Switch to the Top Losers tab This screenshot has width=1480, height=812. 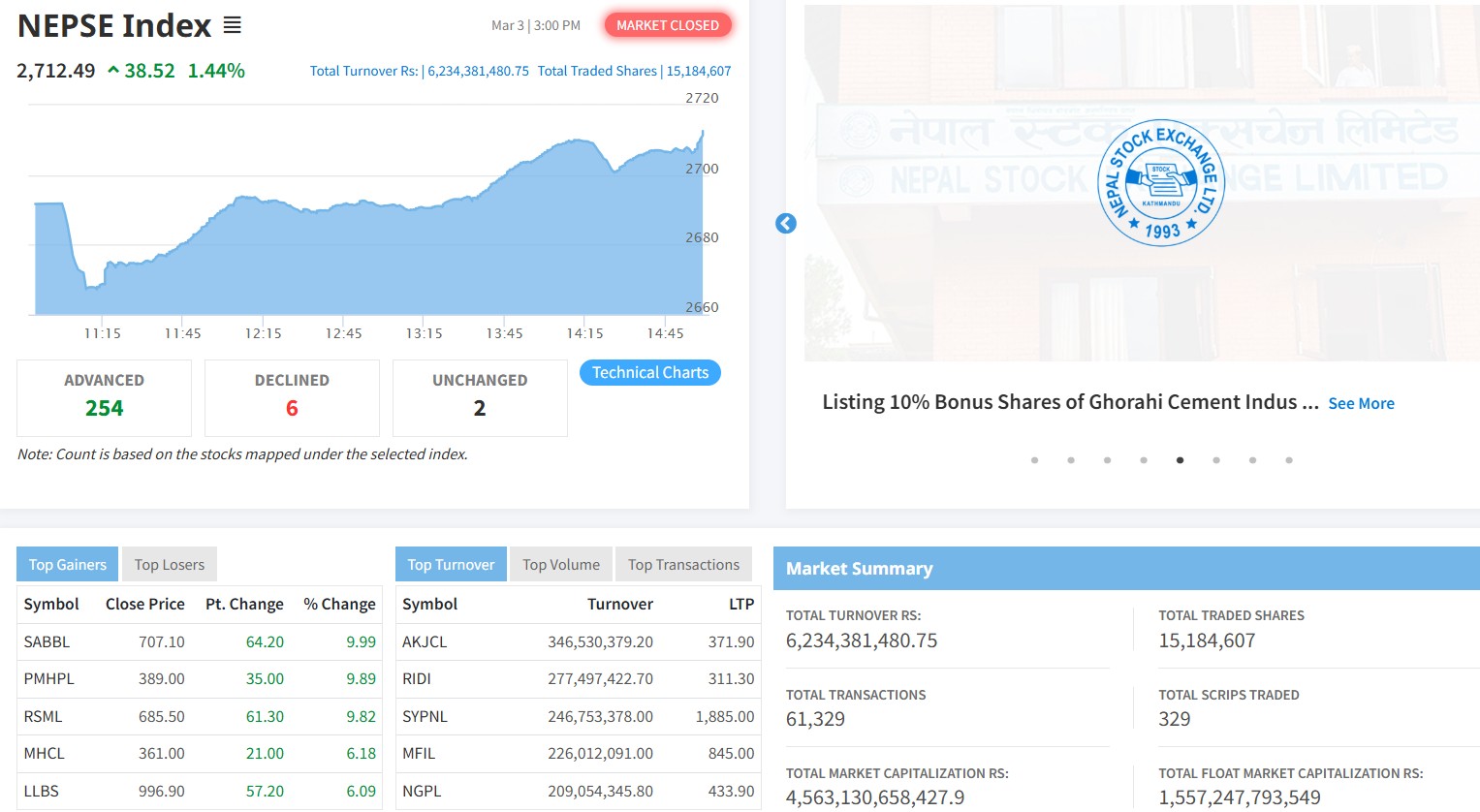coord(170,565)
